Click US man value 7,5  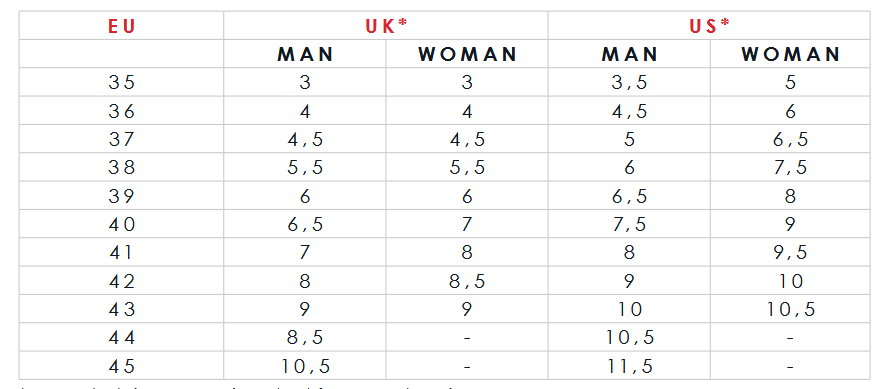(x=629, y=225)
